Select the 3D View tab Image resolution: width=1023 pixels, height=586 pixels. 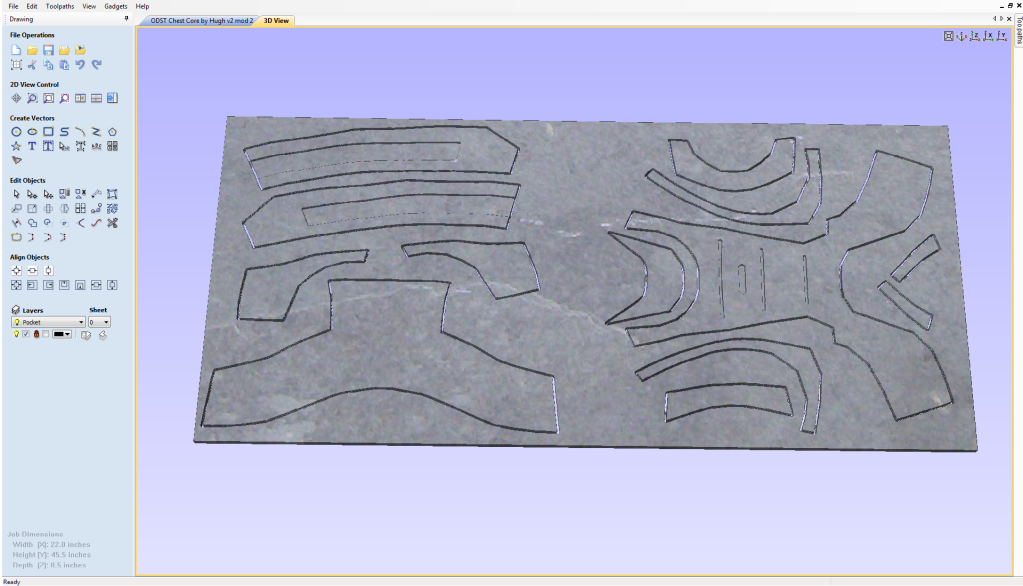point(276,20)
